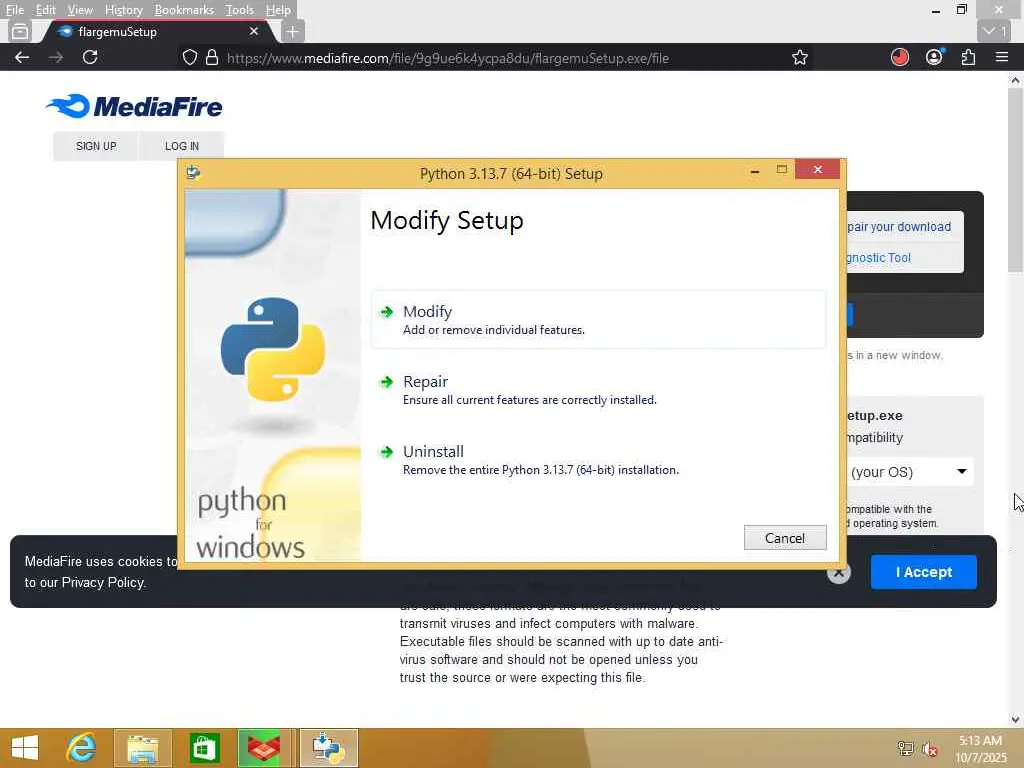Image resolution: width=1024 pixels, height=768 pixels.
Task: Open the Windows Start button
Action: tap(25, 748)
